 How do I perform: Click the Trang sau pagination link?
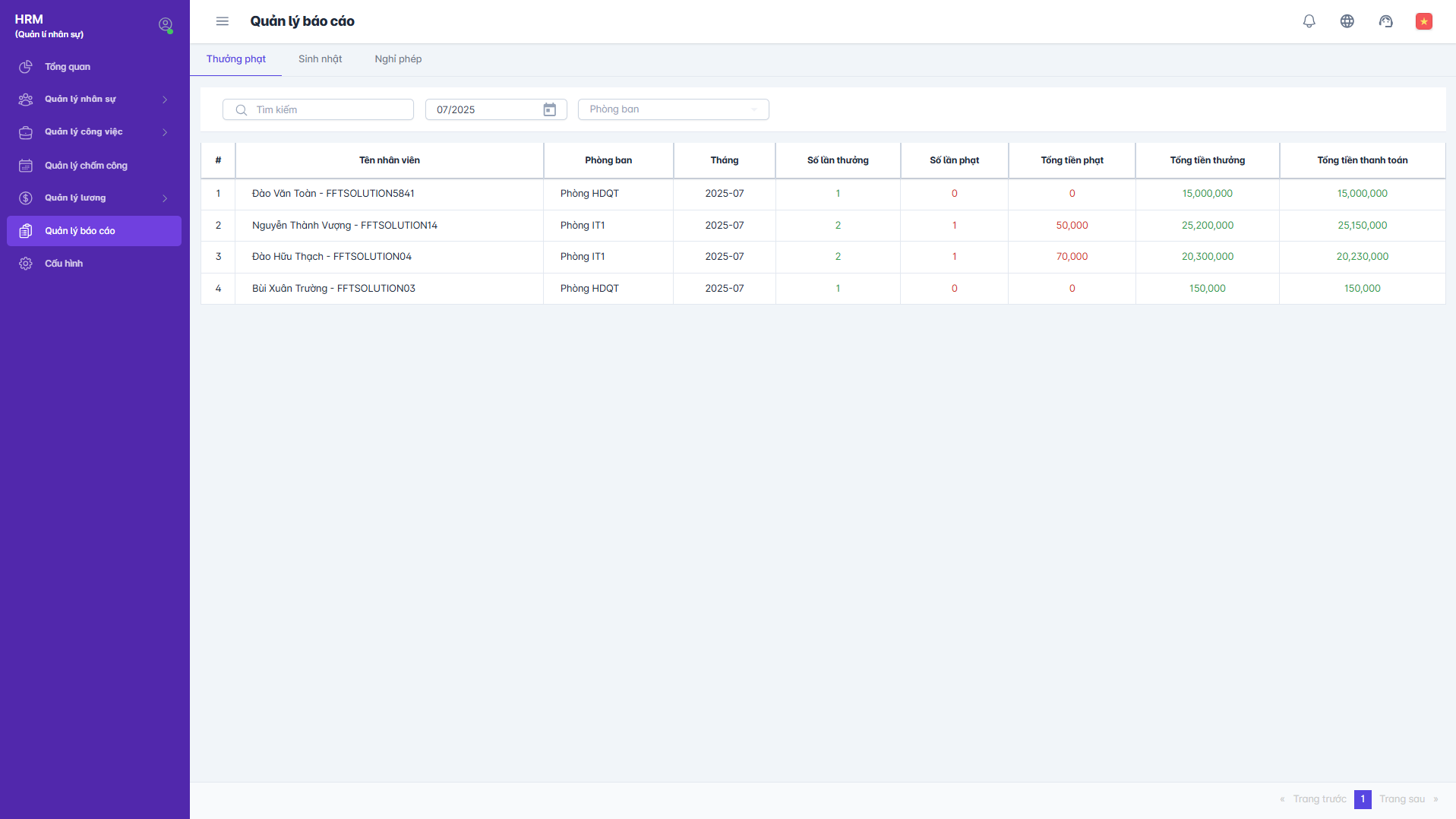pos(1401,799)
